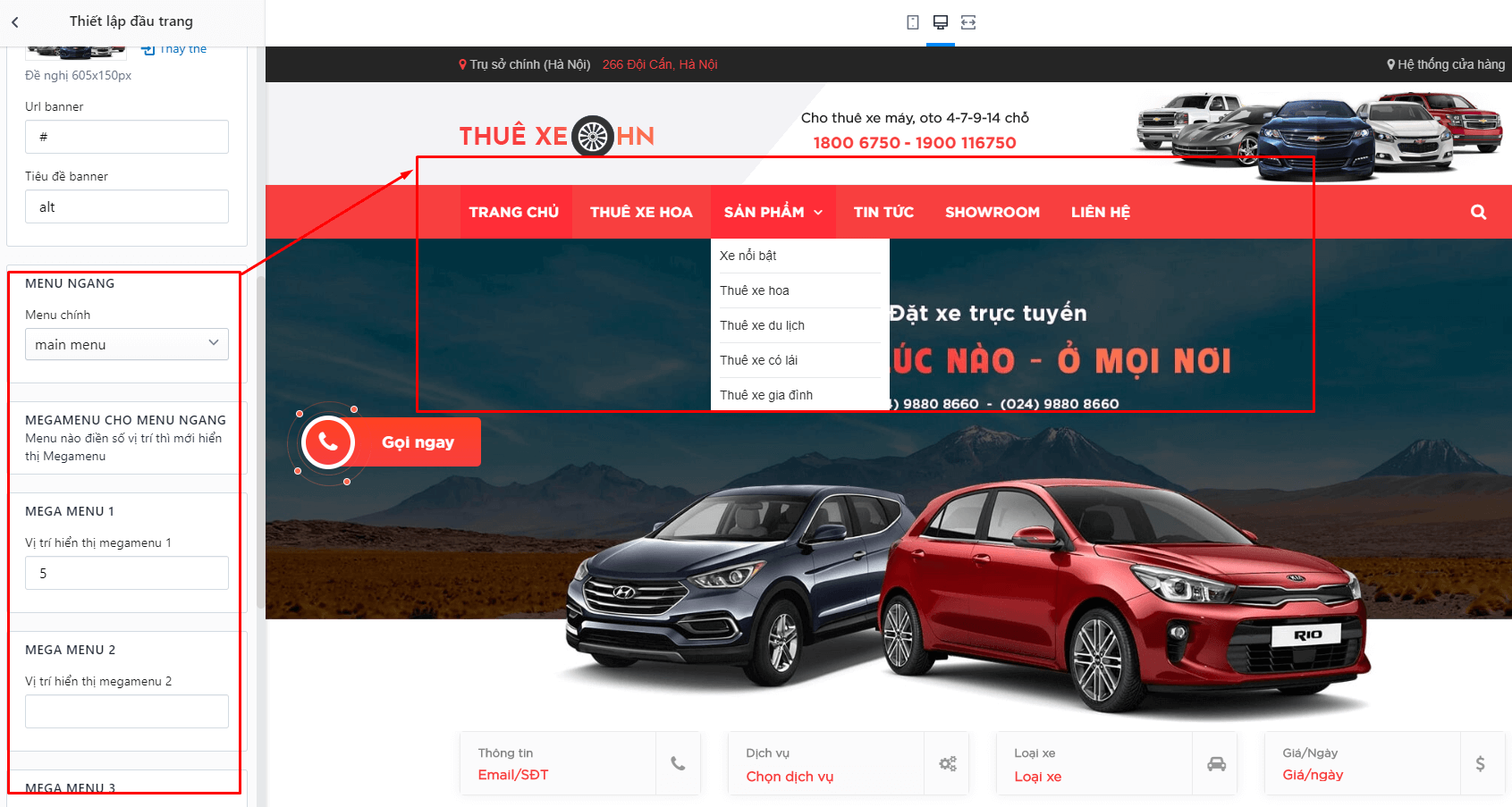Expand the SẢN PHẨM menu chevron
This screenshot has height=807, width=1512.
tap(818, 213)
